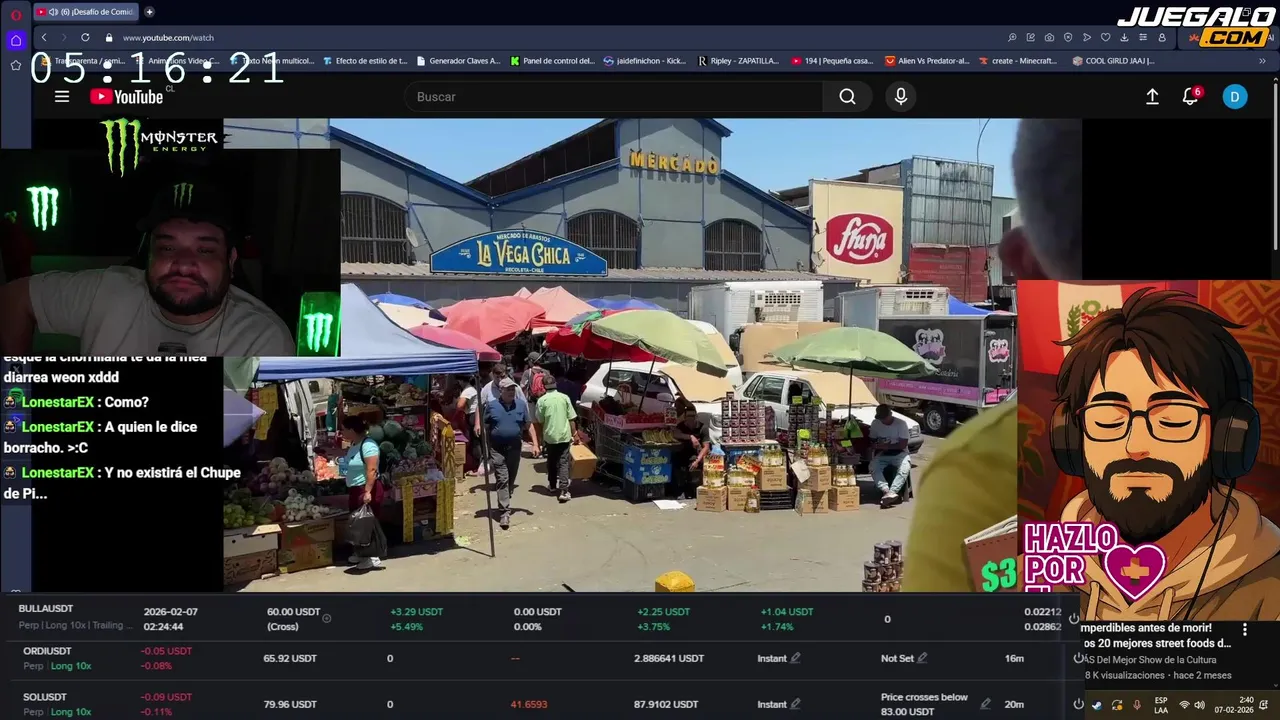This screenshot has height=720, width=1280.
Task: Click the YouTube Buscar search field
Action: [x=613, y=96]
